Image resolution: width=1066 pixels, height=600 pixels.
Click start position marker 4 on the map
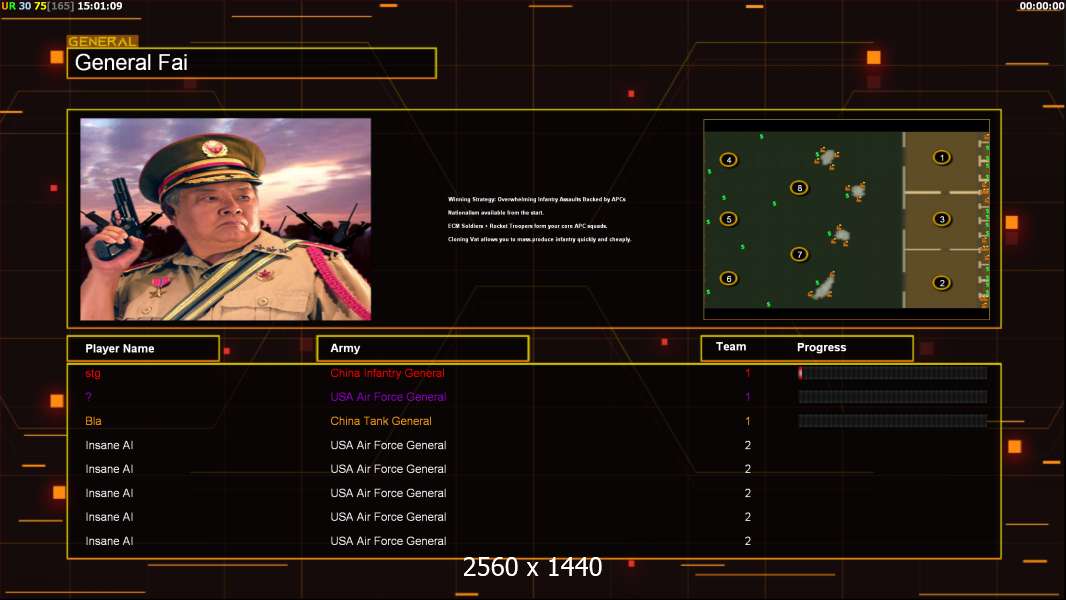(728, 160)
